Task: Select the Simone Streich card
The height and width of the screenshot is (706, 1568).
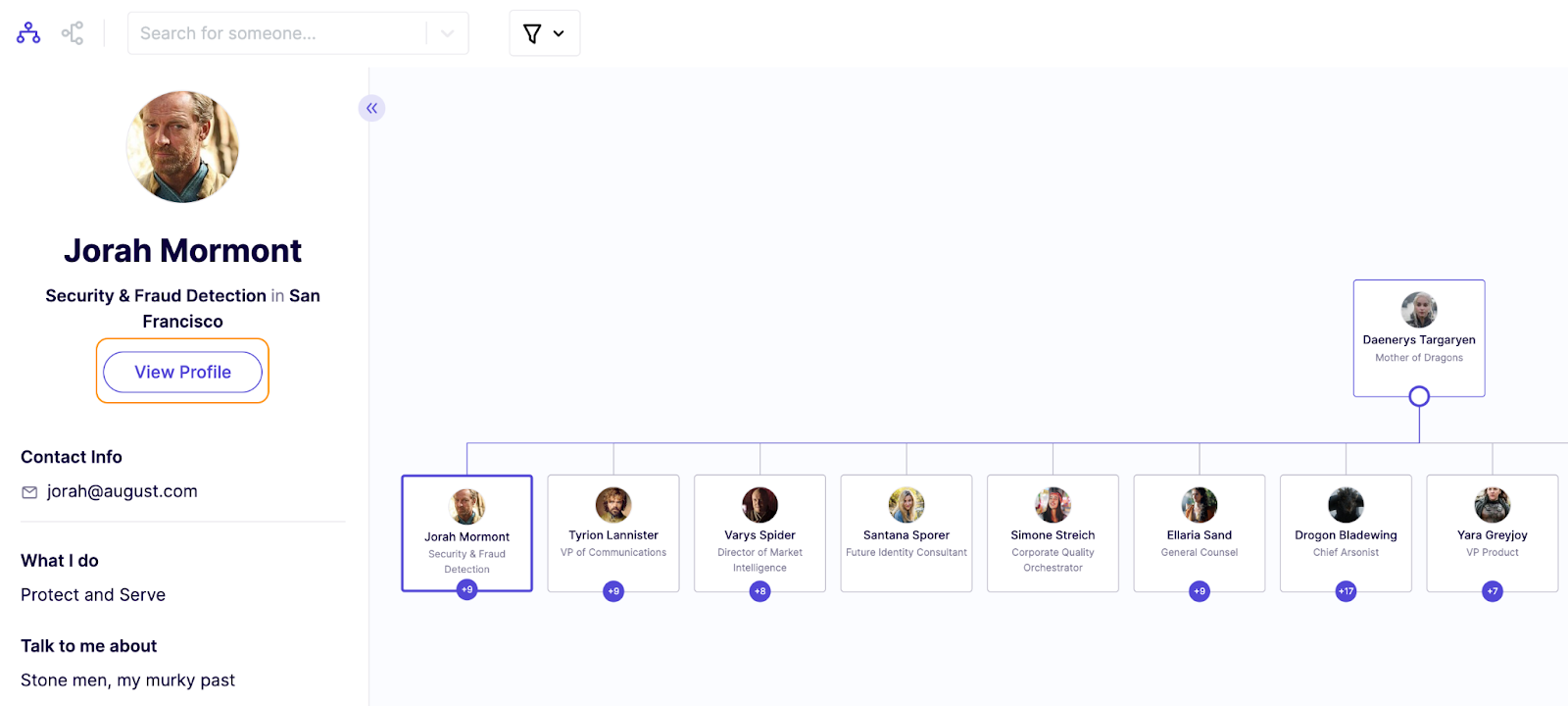Action: 1053,533
